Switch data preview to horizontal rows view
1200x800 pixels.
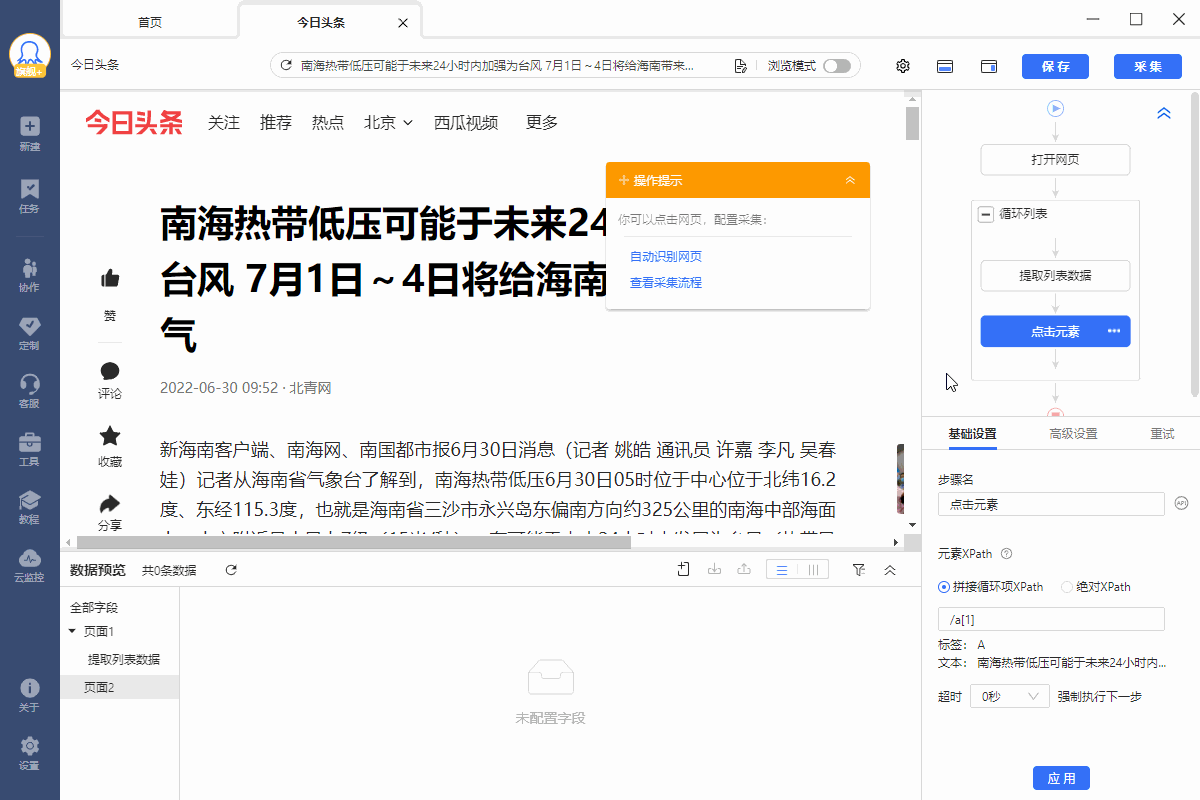pyautogui.click(x=782, y=570)
